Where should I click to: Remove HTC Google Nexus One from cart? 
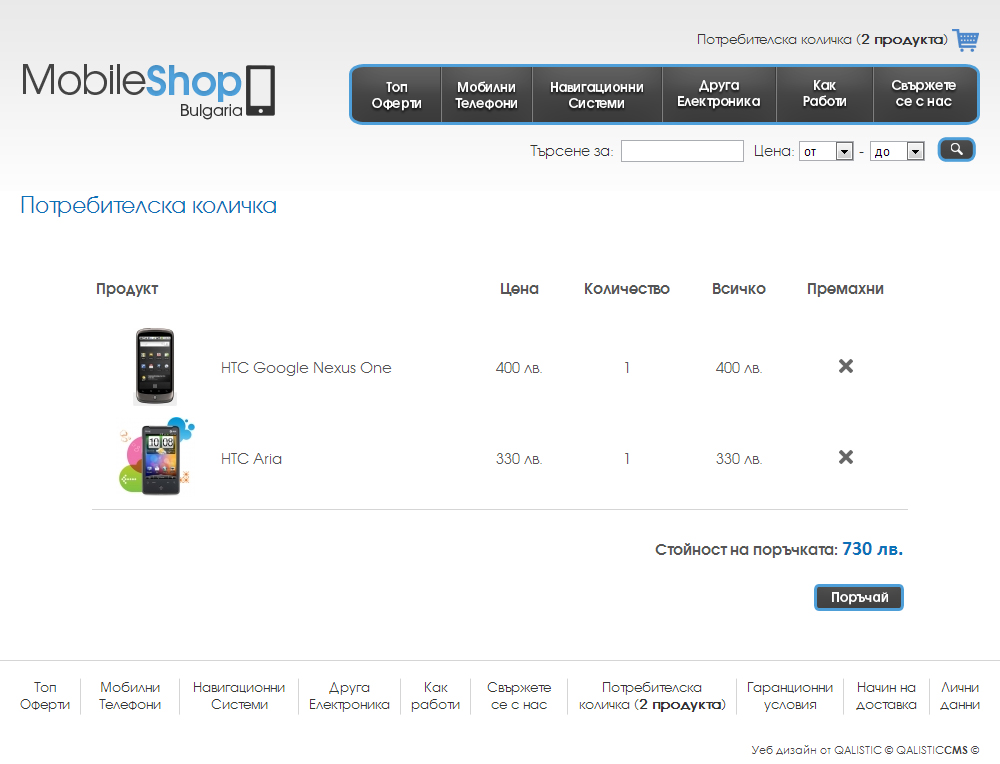[846, 366]
